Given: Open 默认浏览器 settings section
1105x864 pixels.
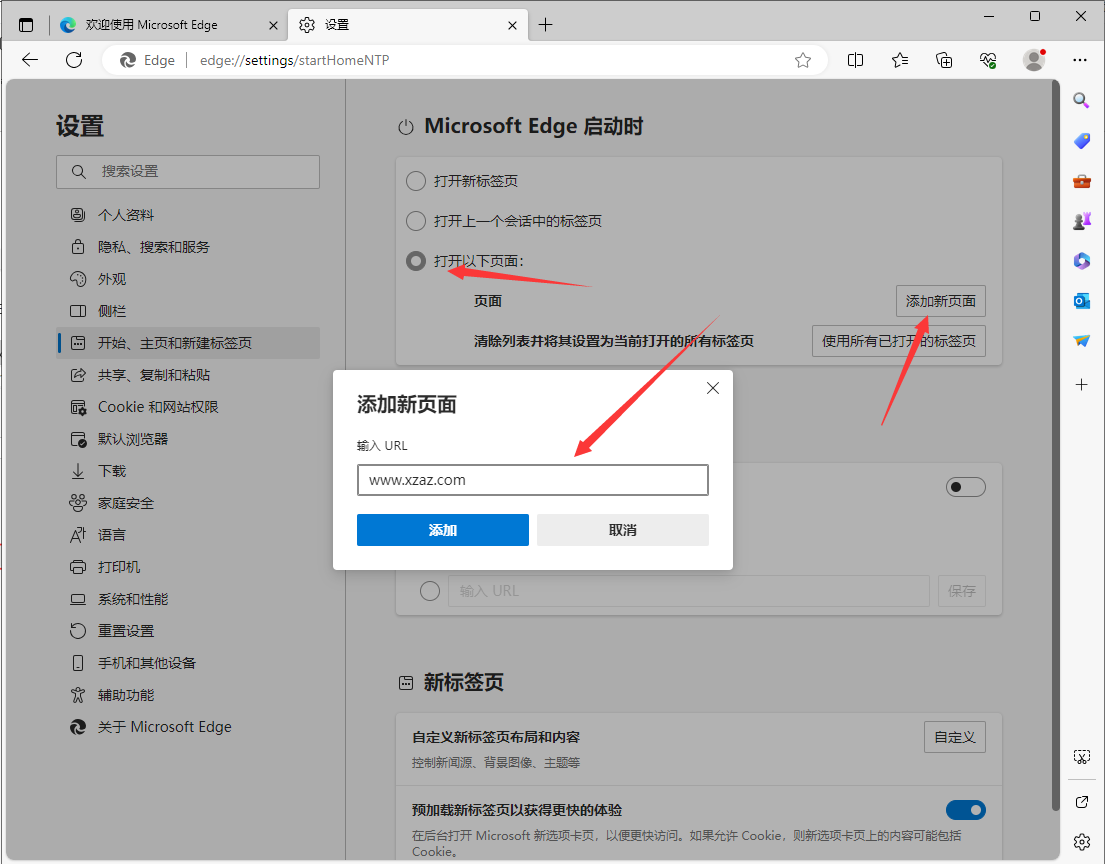Looking at the screenshot, I should [x=187, y=439].
